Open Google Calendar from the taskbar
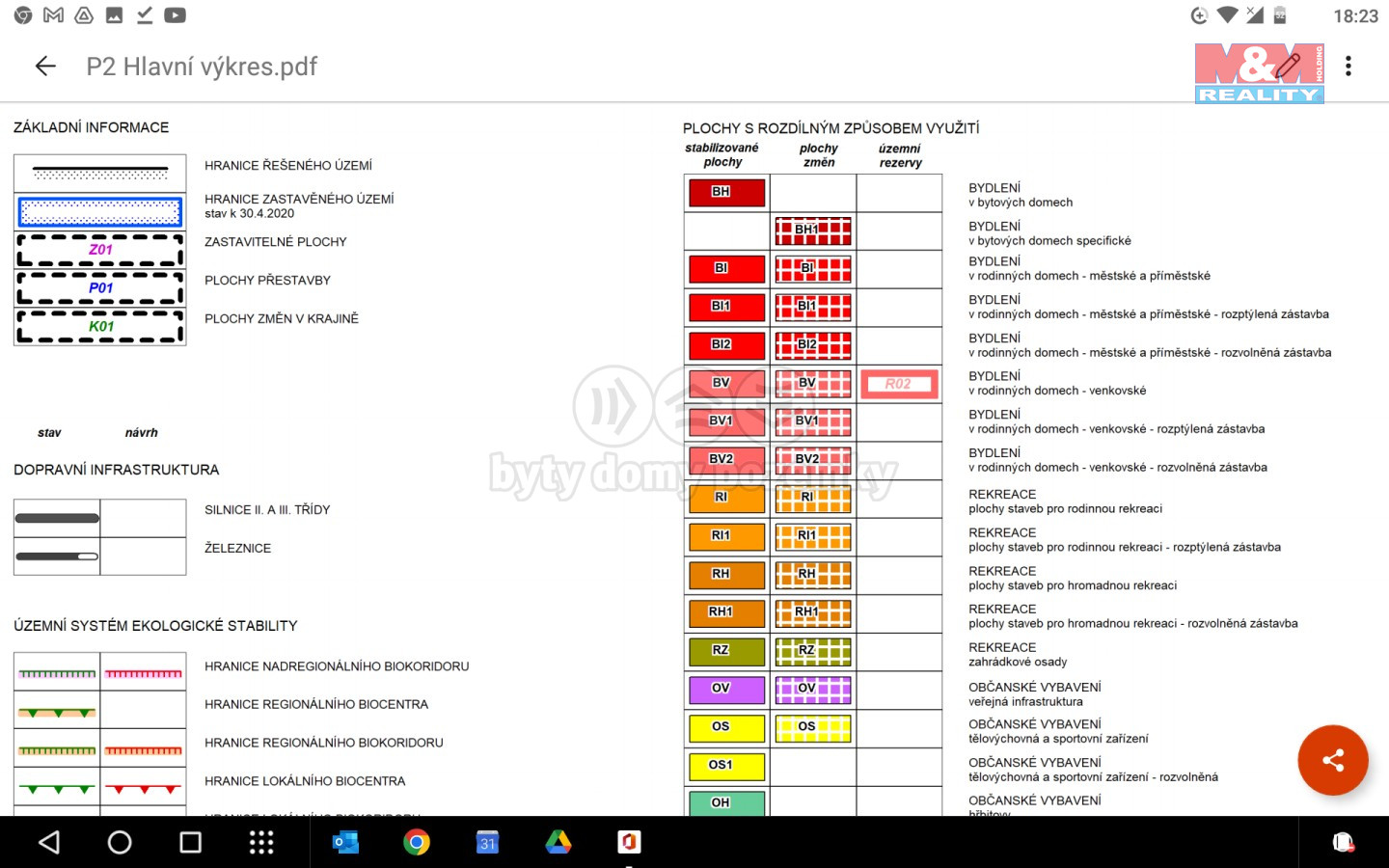Viewport: 1389px width, 868px height. tap(487, 843)
